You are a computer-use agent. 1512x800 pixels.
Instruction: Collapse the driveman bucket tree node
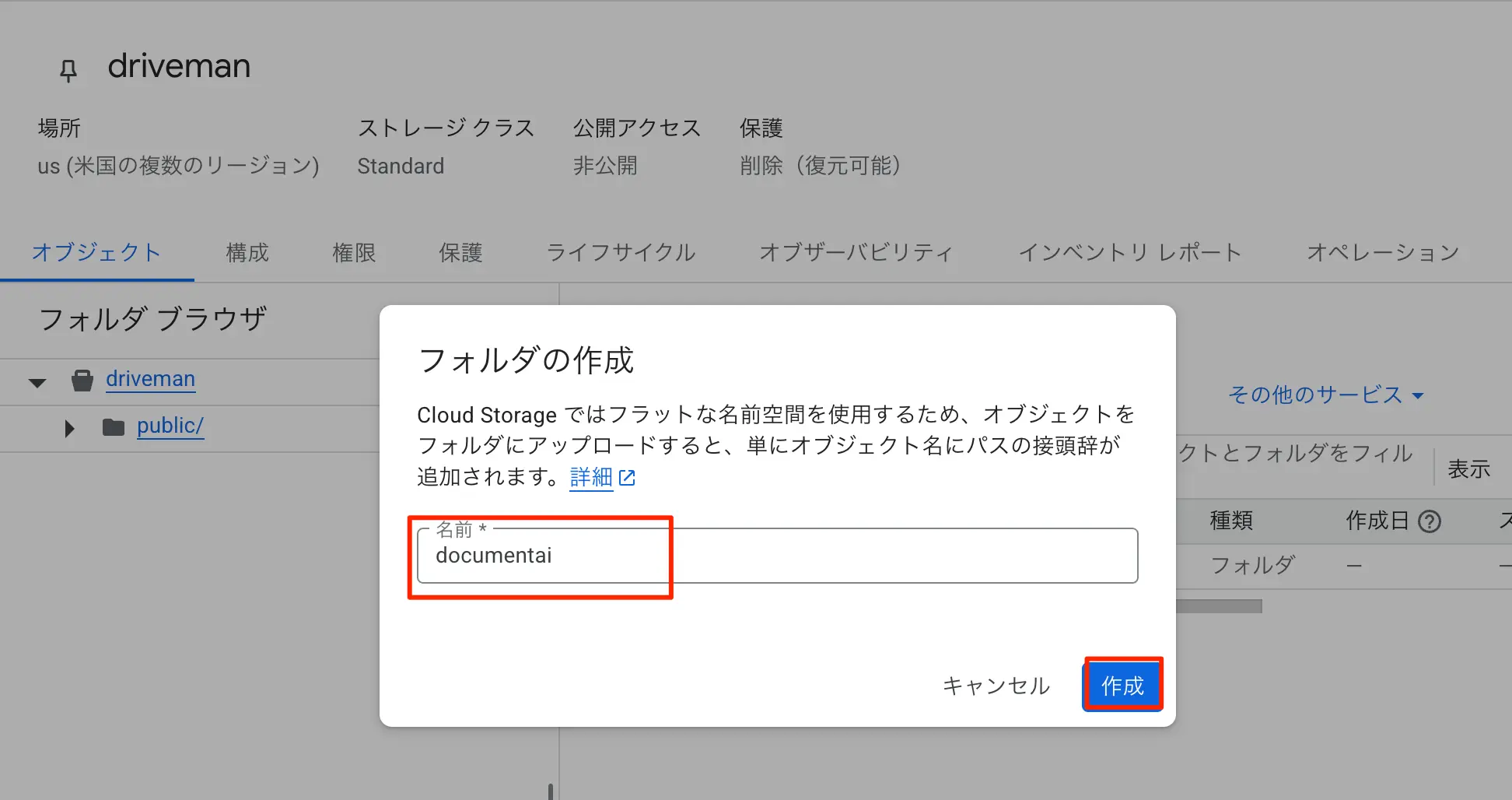[x=37, y=382]
